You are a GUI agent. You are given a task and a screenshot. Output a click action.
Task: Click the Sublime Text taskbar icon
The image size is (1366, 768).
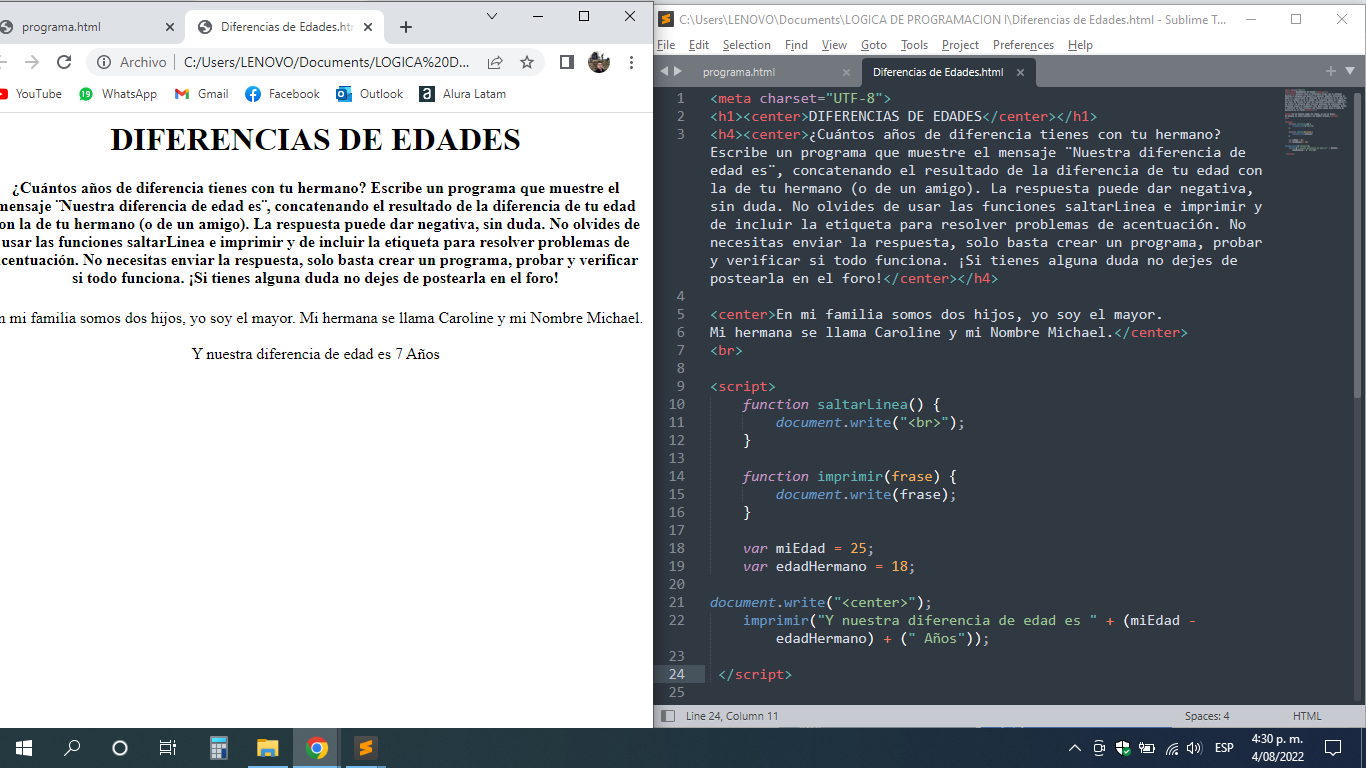coord(366,747)
